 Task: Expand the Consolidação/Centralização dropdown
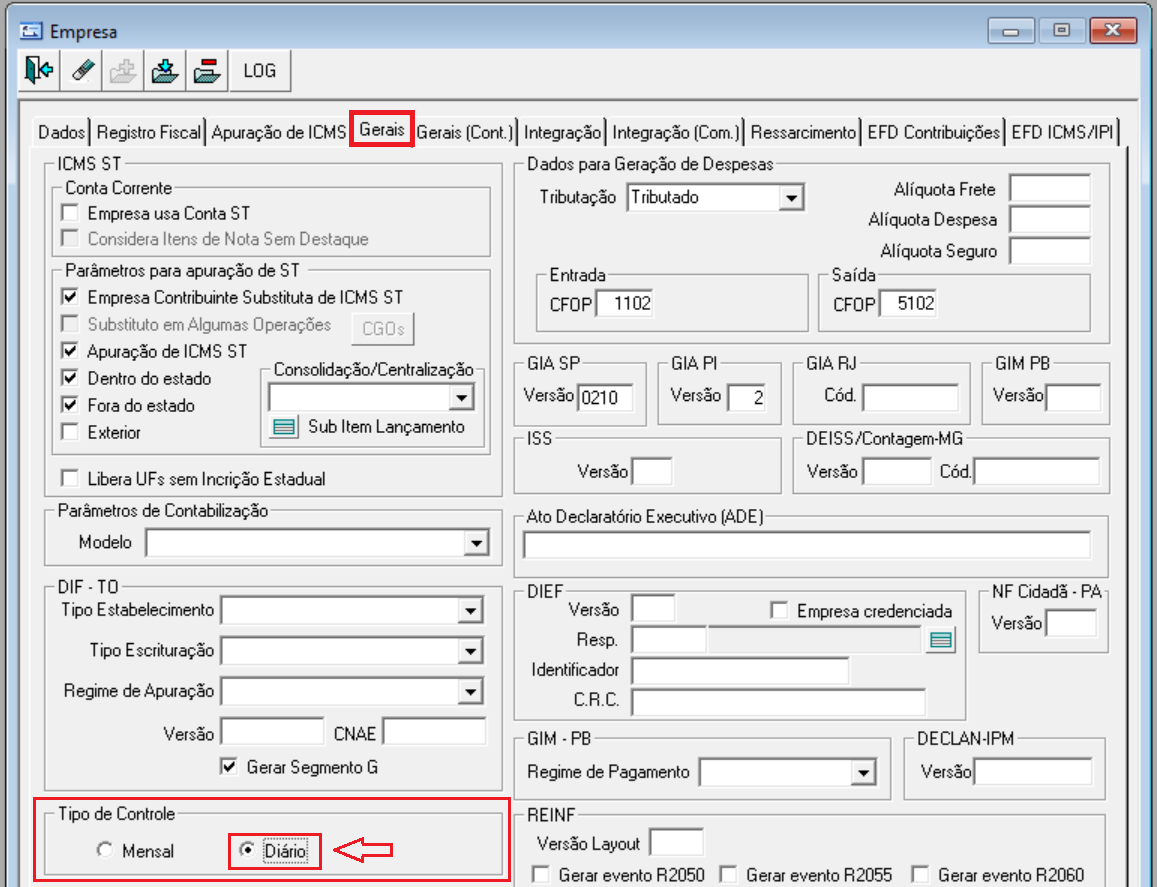click(x=461, y=398)
